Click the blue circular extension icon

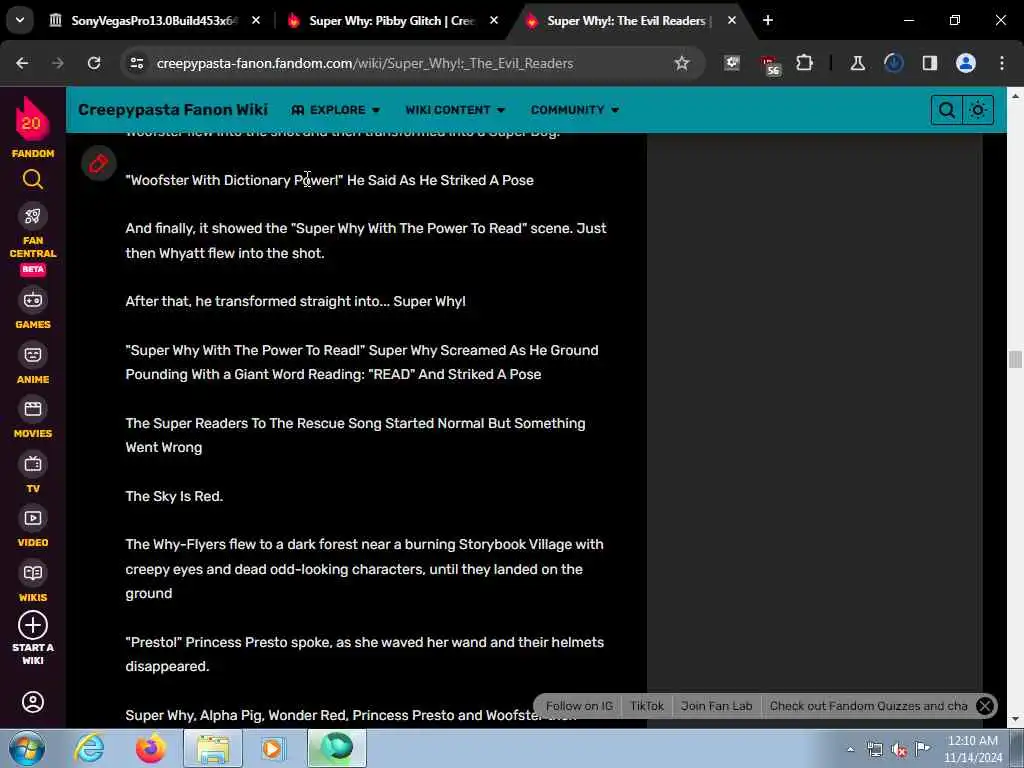pos(893,63)
